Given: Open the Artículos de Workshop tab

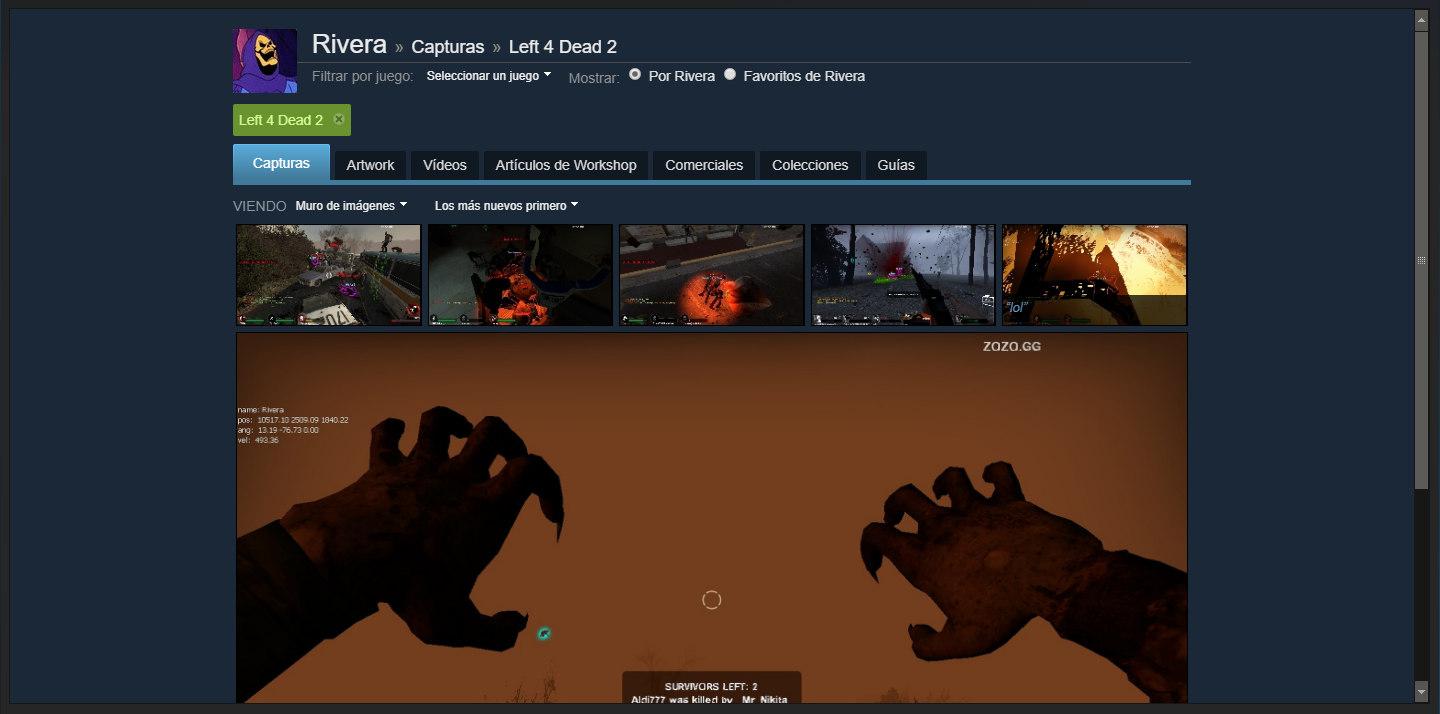Looking at the screenshot, I should point(566,165).
